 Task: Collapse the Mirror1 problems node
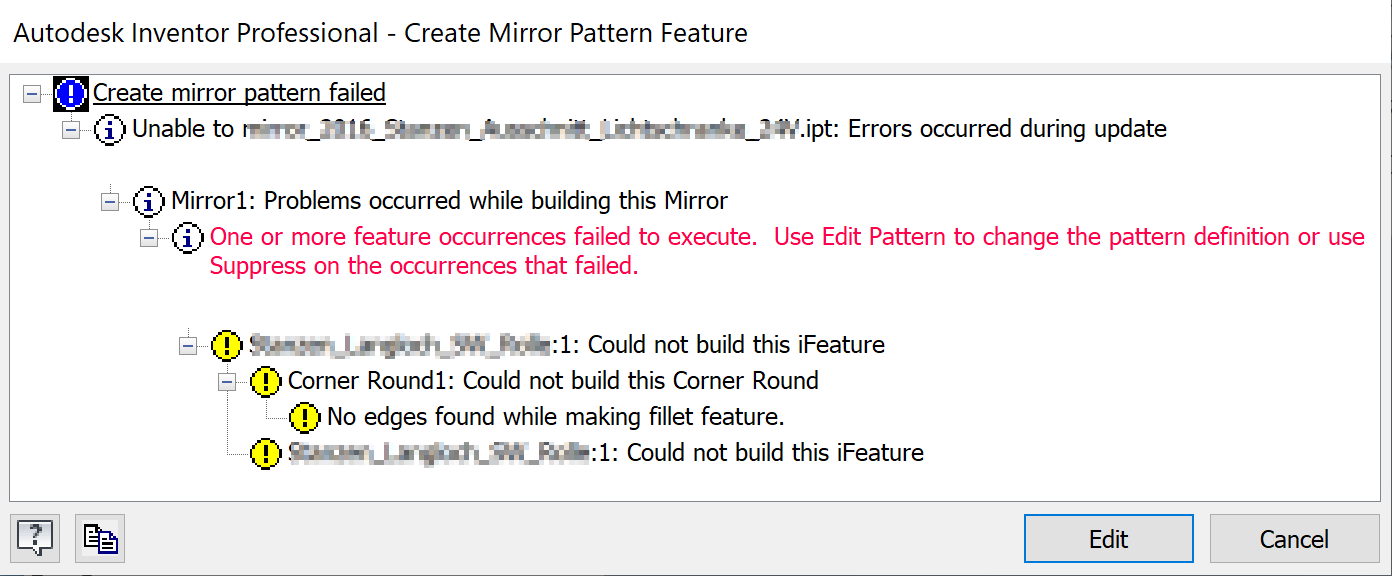click(x=108, y=201)
